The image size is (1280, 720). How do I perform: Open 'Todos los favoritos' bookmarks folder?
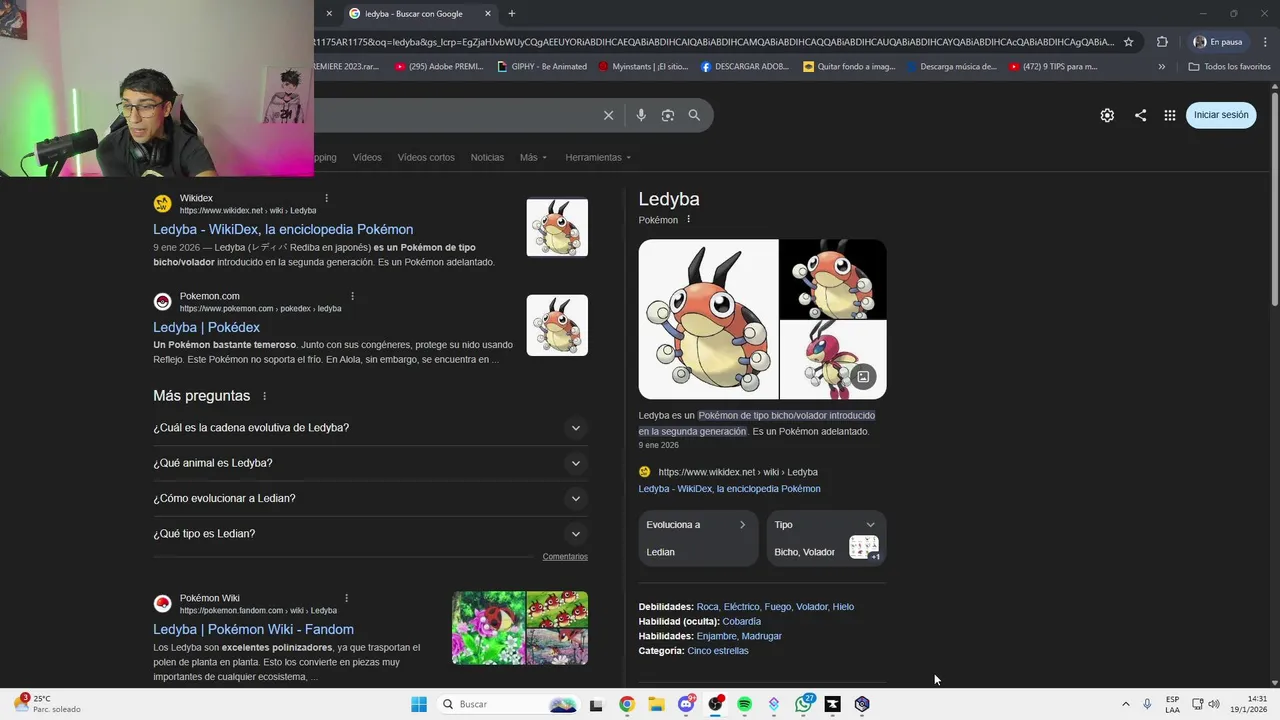click(1230, 67)
